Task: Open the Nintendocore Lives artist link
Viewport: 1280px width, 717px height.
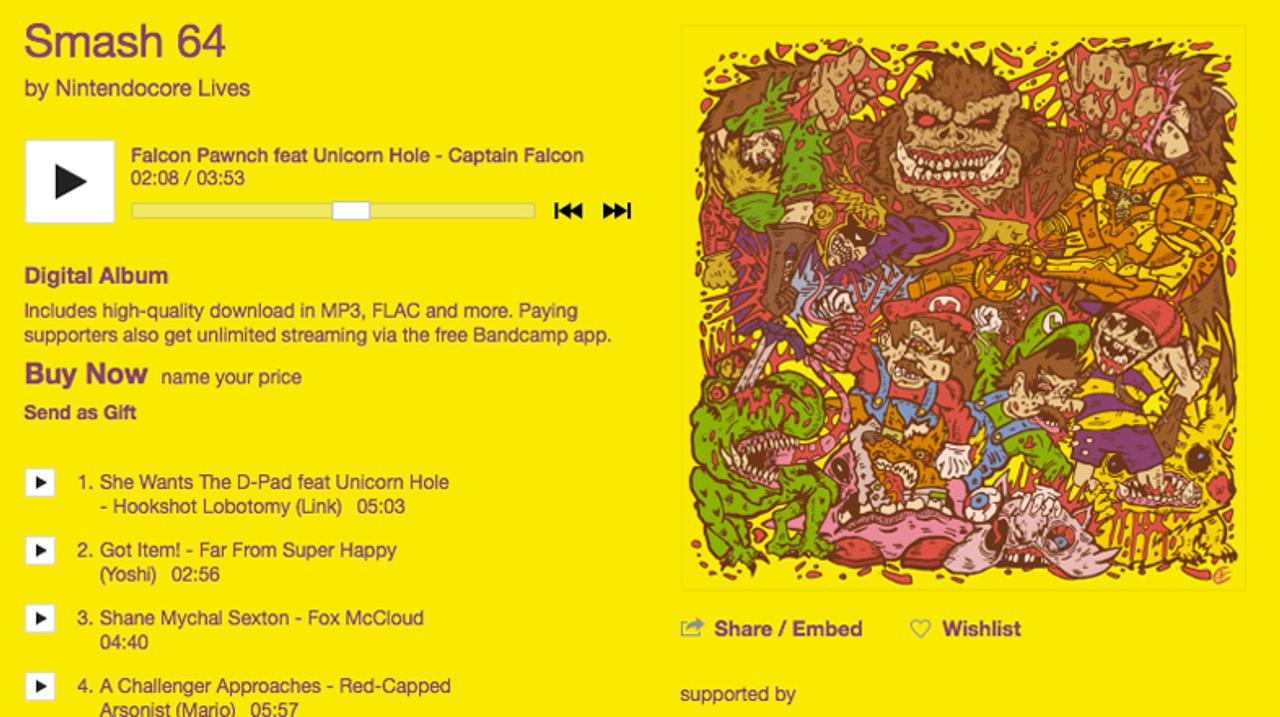Action: pos(152,88)
